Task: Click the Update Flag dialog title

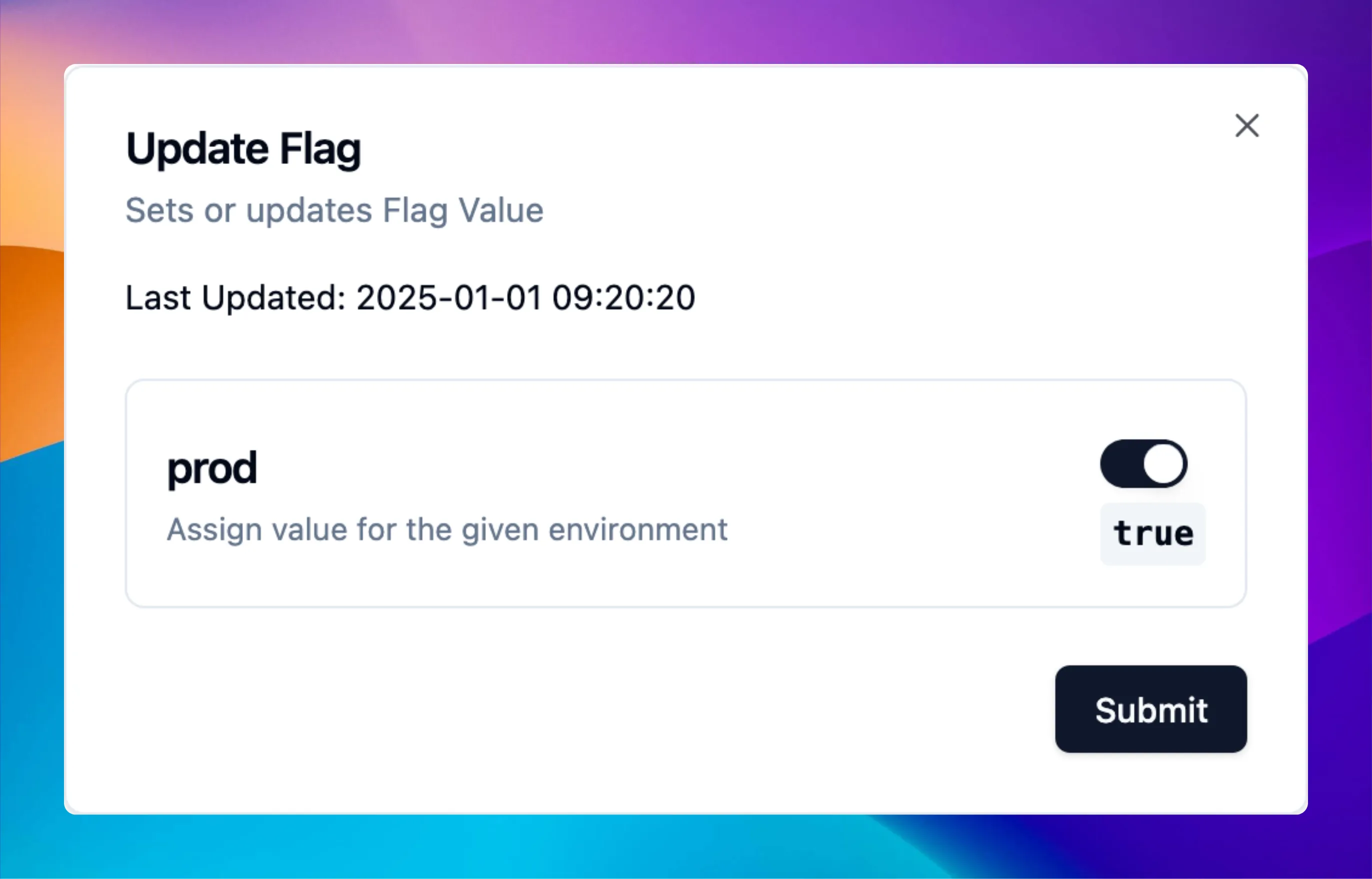Action: (x=243, y=149)
